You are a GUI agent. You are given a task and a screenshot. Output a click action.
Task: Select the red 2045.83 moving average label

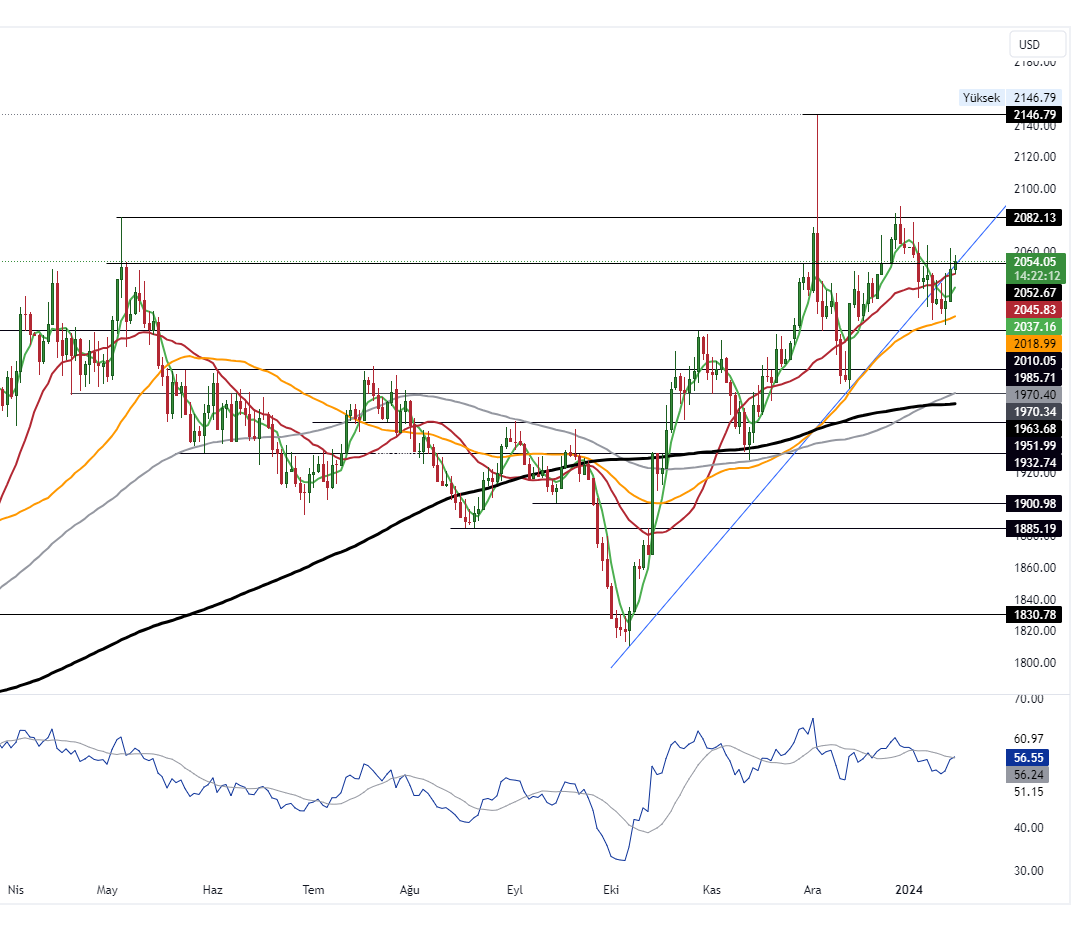[1034, 310]
